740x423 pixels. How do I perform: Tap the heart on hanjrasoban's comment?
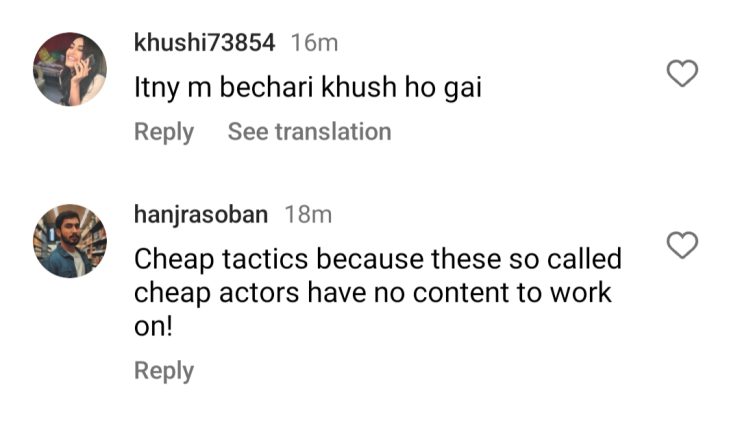(x=682, y=245)
